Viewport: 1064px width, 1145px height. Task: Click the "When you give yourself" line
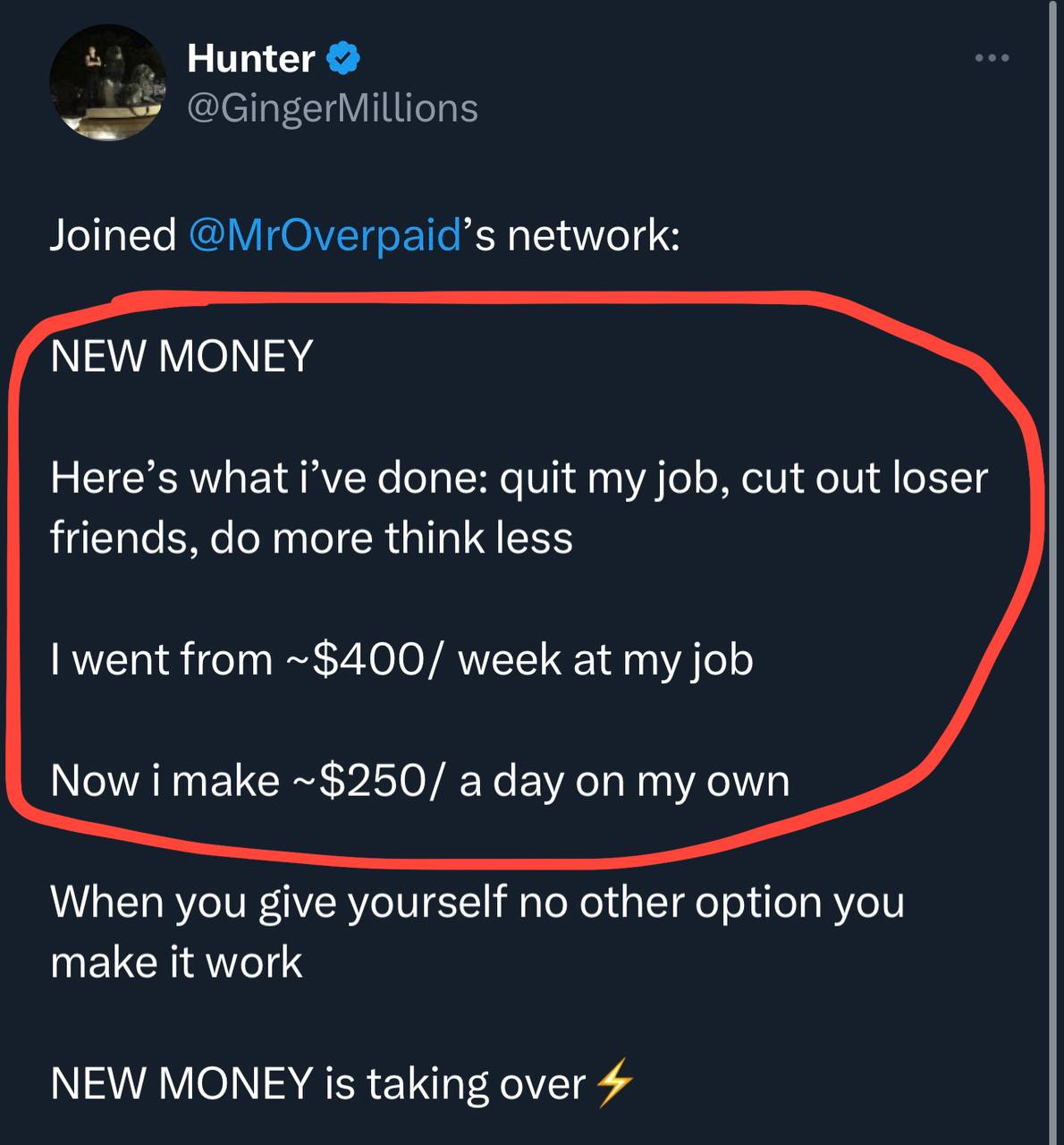pos(477,902)
